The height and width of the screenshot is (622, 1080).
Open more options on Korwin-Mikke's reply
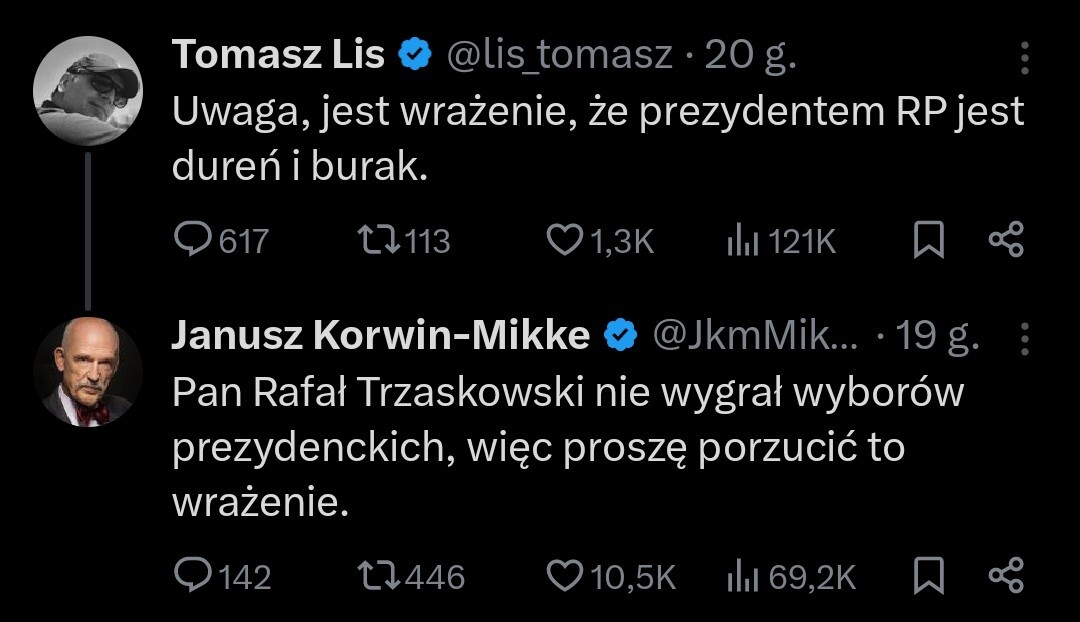point(1024,338)
